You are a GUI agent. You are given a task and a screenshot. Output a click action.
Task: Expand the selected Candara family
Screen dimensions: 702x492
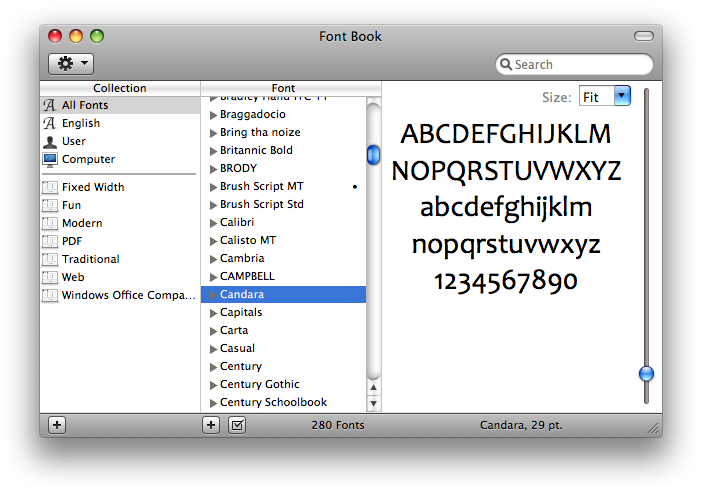click(x=213, y=295)
